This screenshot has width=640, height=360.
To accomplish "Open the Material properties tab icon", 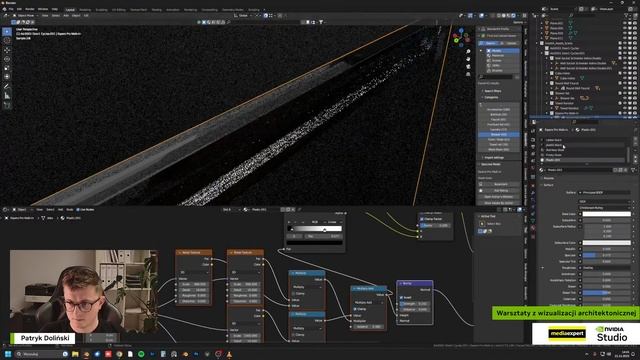I will pos(533,228).
